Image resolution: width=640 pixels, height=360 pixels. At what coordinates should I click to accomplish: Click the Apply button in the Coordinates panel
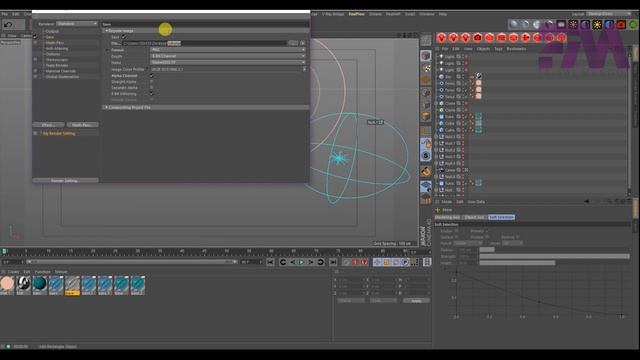(x=416, y=301)
